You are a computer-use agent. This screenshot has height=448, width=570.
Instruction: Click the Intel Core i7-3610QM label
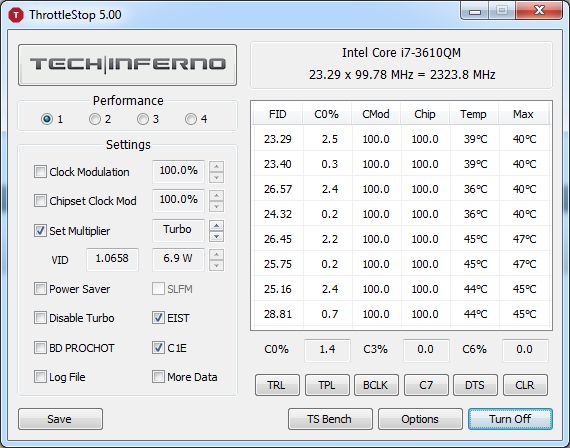tap(401, 53)
